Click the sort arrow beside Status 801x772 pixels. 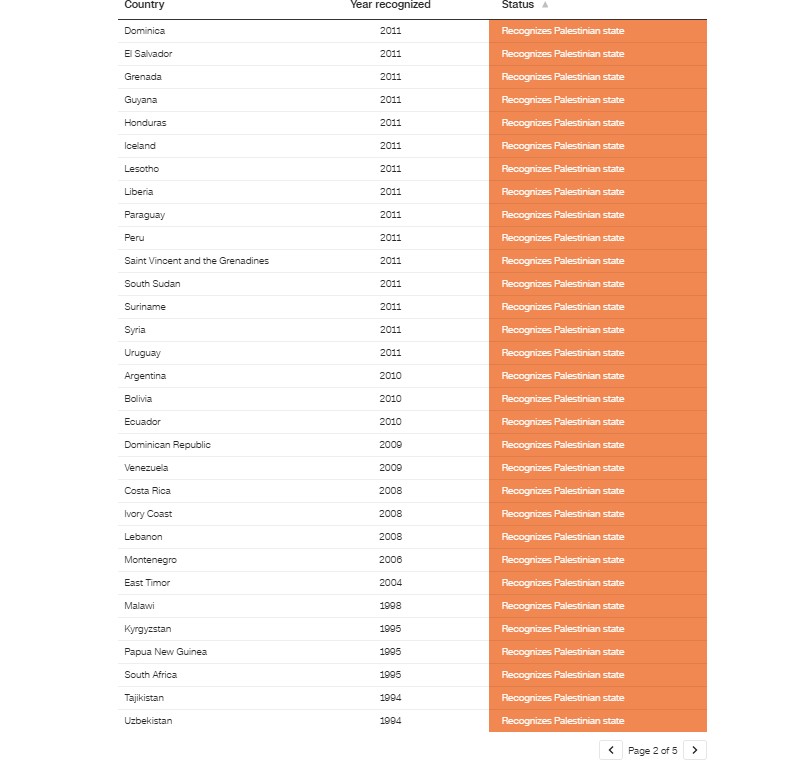pos(545,5)
